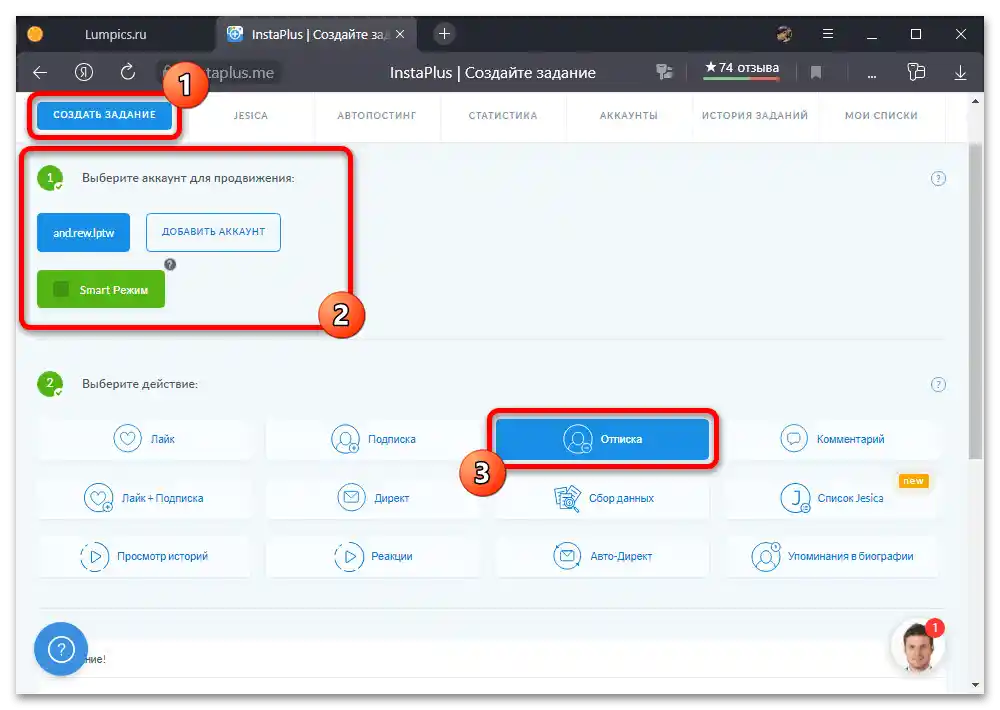
Task: Click the Создать задание button
Action: pos(104,115)
